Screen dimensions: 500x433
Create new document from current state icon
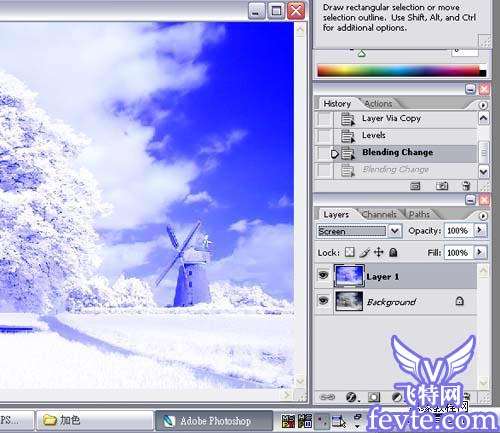coord(415,186)
